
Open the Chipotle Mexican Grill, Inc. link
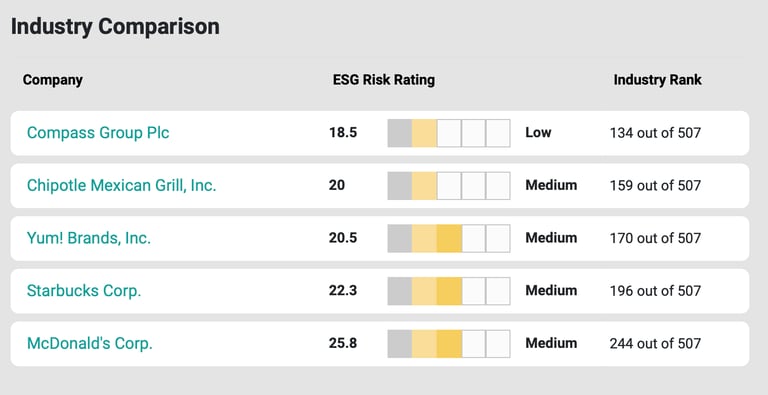click(121, 185)
